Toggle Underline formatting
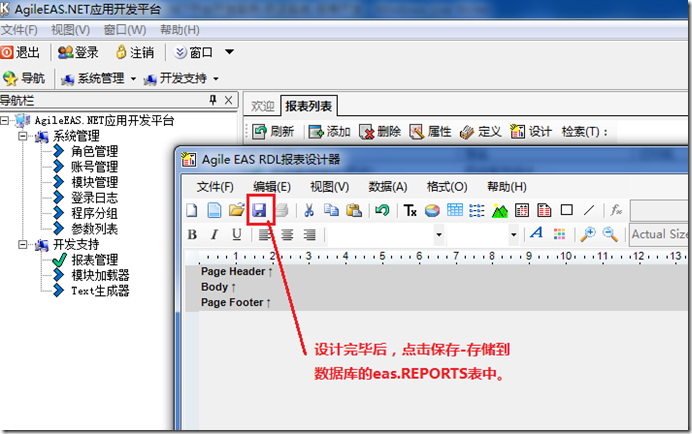Image resolution: width=692 pixels, height=434 pixels. point(237,234)
